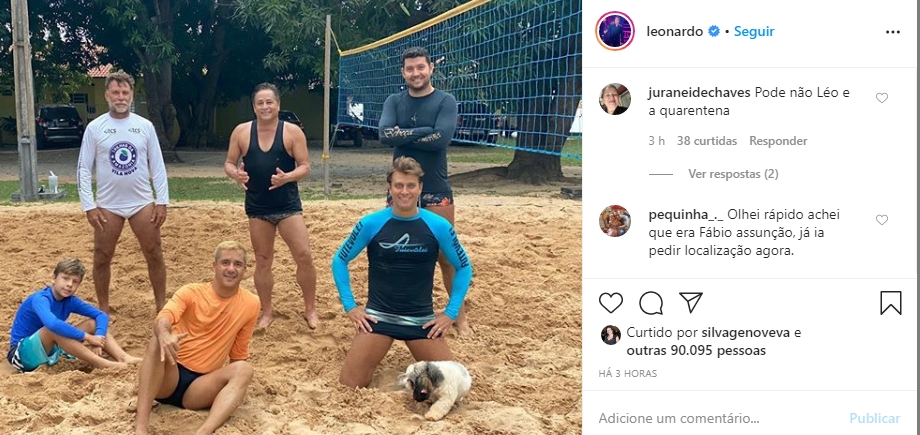
Task: Like pequinha_._'s comment heart
Action: click(x=881, y=220)
